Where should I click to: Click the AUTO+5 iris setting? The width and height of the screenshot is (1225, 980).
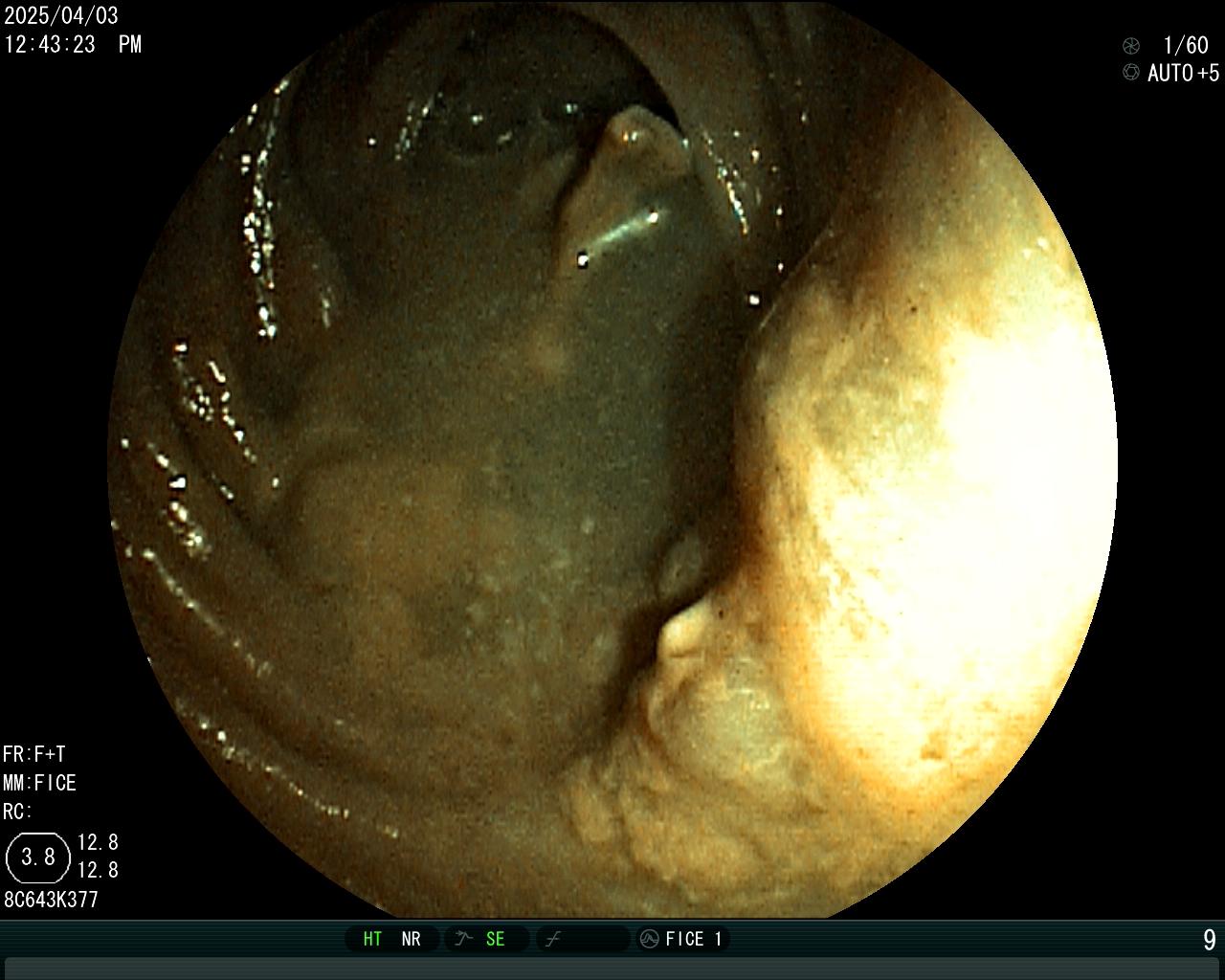[x=1184, y=73]
